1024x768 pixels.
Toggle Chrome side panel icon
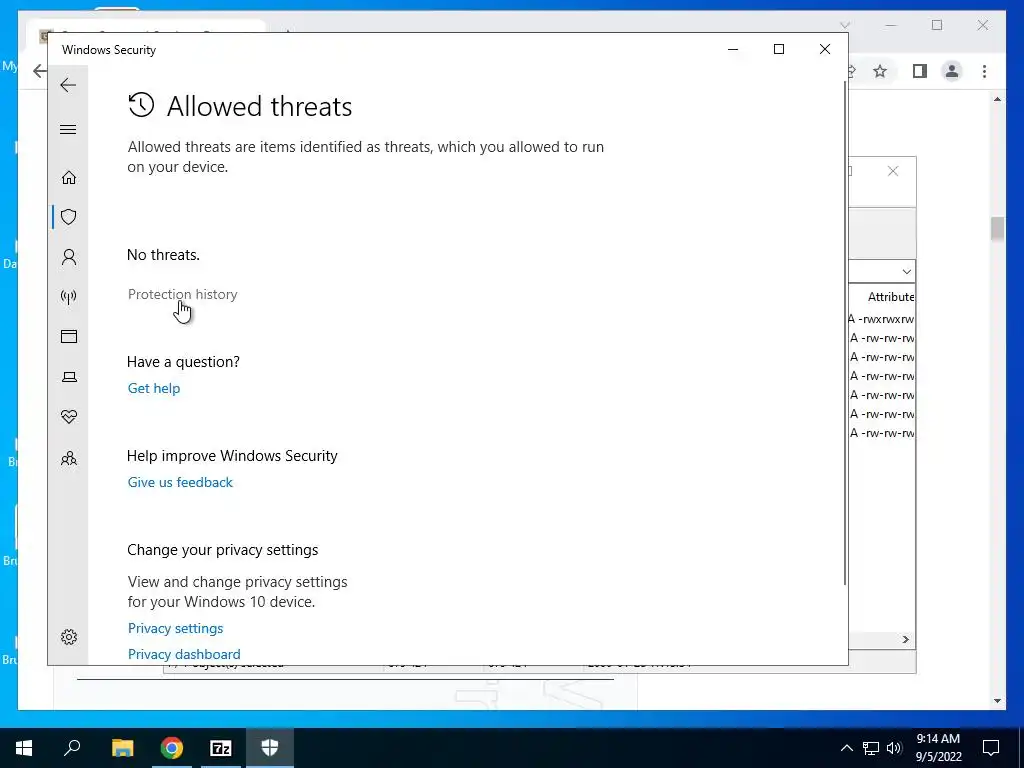(x=920, y=71)
